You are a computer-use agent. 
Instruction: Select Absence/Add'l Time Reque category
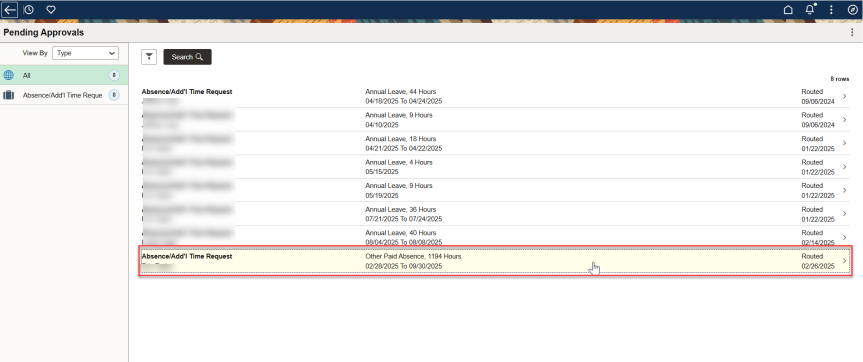pyautogui.click(x=64, y=95)
